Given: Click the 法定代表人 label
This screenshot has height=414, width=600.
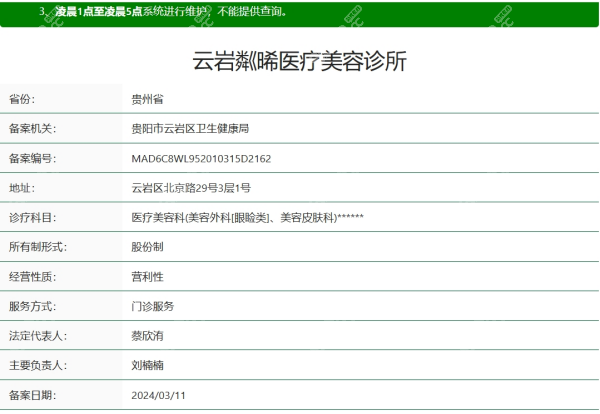Looking at the screenshot, I should point(38,336).
